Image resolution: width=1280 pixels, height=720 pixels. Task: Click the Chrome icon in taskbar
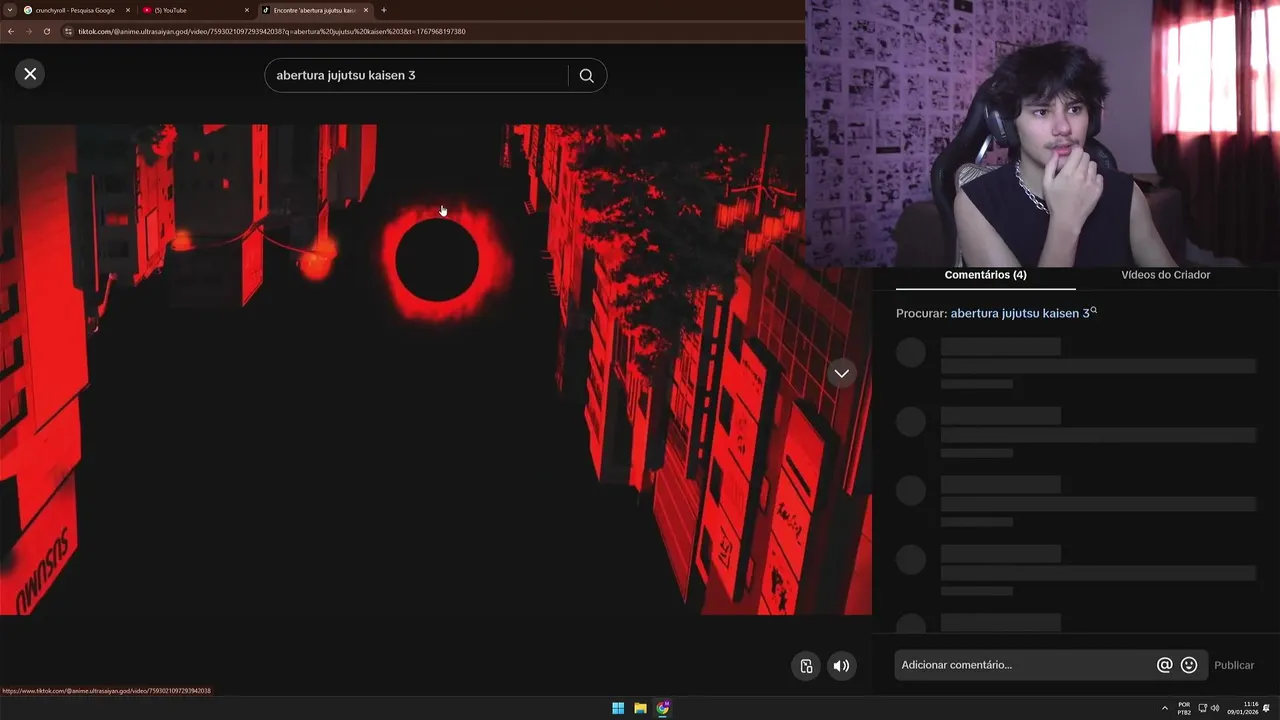pos(662,708)
